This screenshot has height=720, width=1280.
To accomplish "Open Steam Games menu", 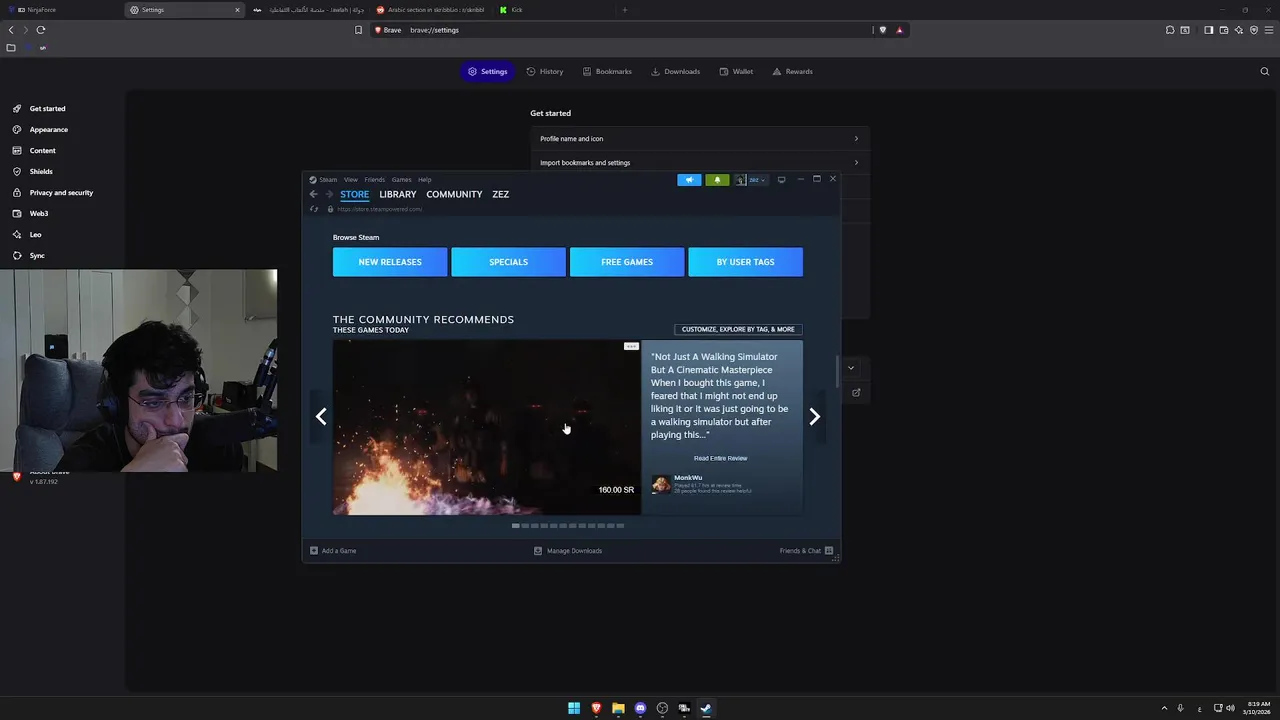I will click(x=401, y=180).
